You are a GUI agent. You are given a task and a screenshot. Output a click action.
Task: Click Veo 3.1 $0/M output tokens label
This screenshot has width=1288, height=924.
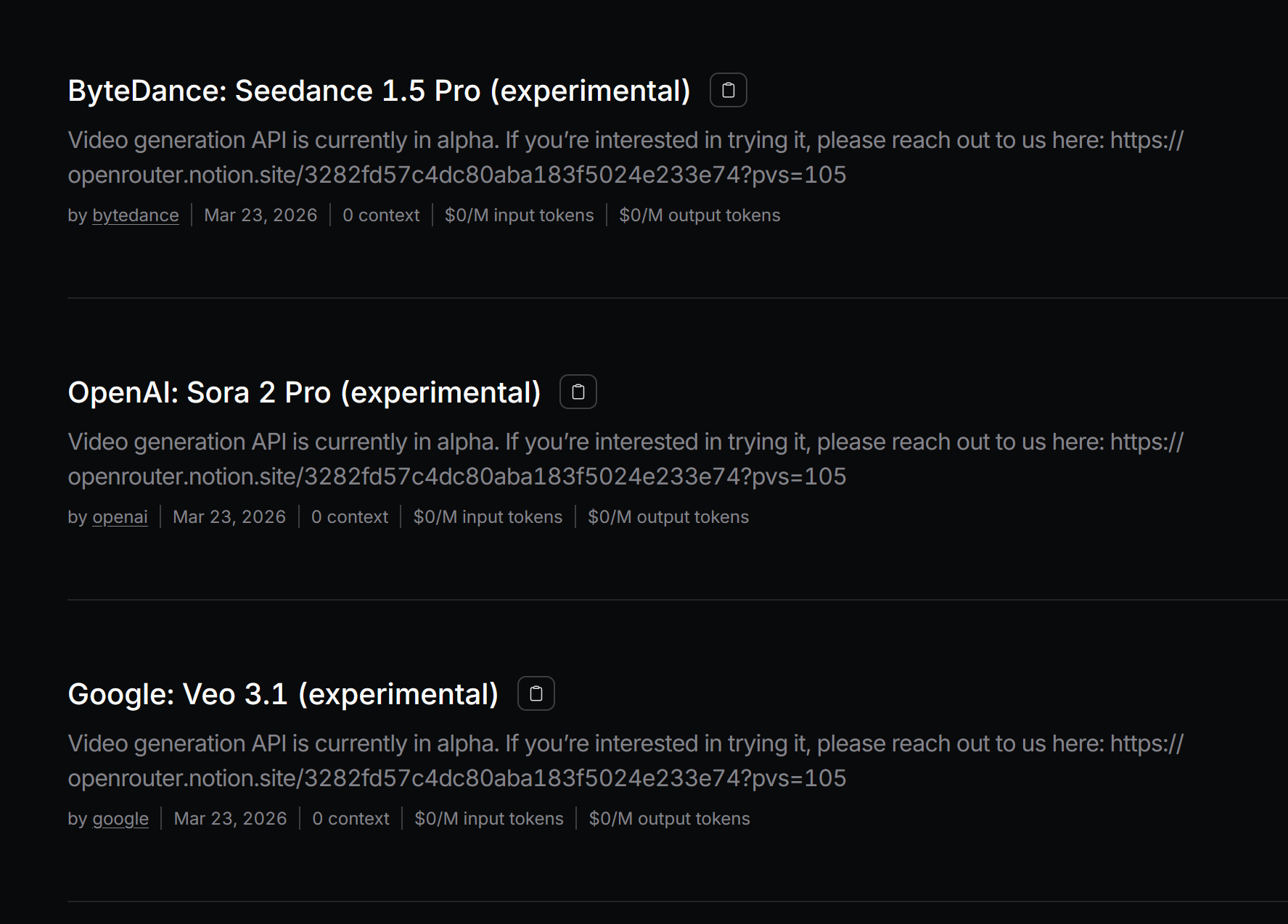670,819
